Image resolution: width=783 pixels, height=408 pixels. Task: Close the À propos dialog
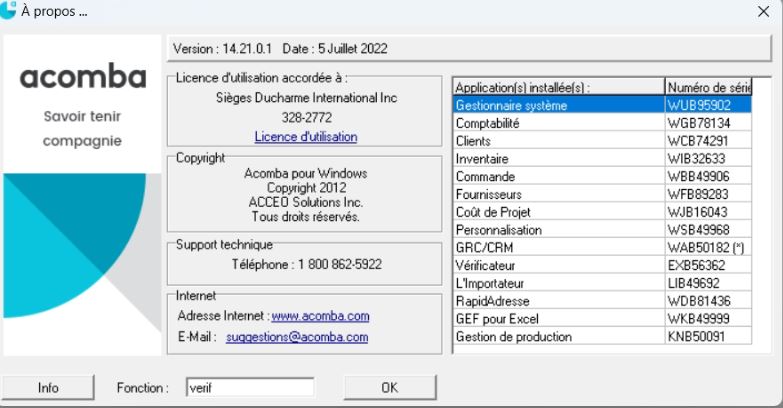(x=764, y=11)
